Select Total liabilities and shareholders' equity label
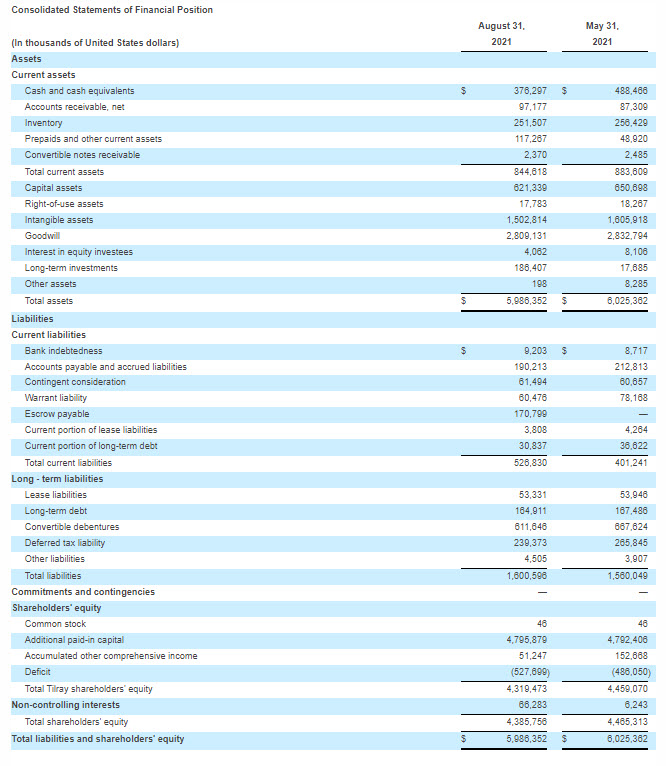This screenshot has width=666, height=766. pos(98,739)
